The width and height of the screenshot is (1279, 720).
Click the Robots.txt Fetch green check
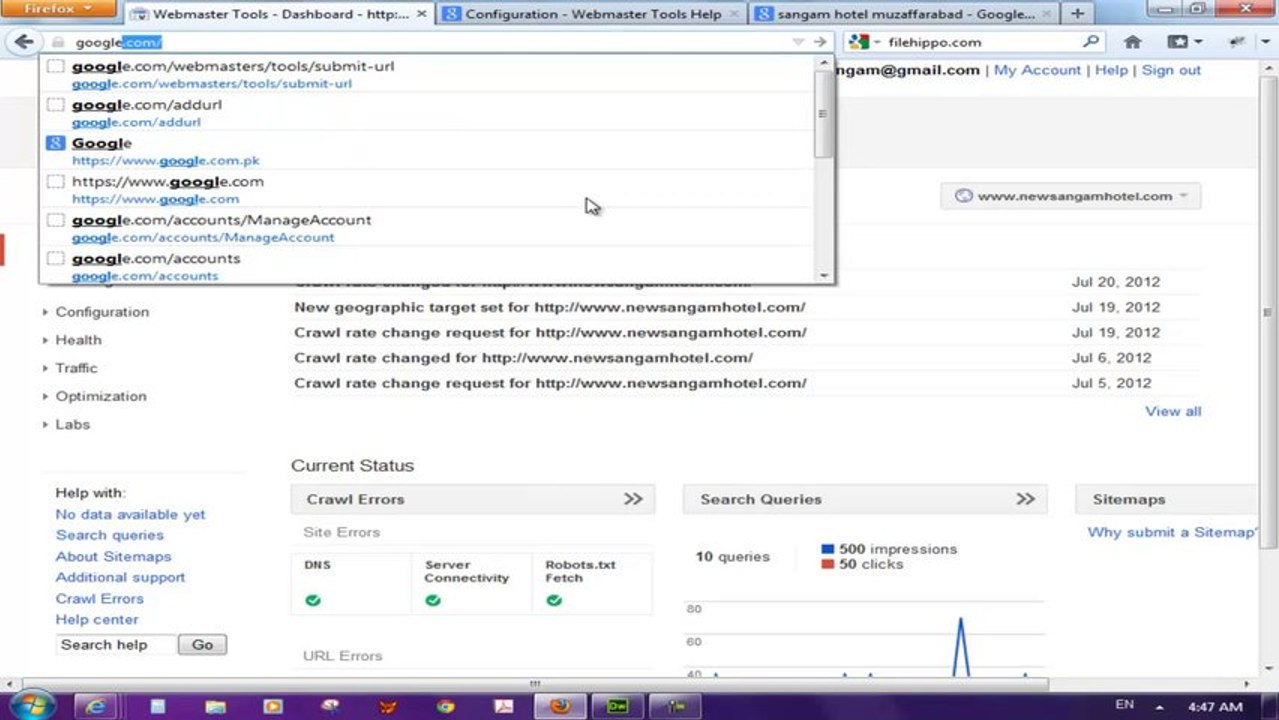[x=554, y=600]
